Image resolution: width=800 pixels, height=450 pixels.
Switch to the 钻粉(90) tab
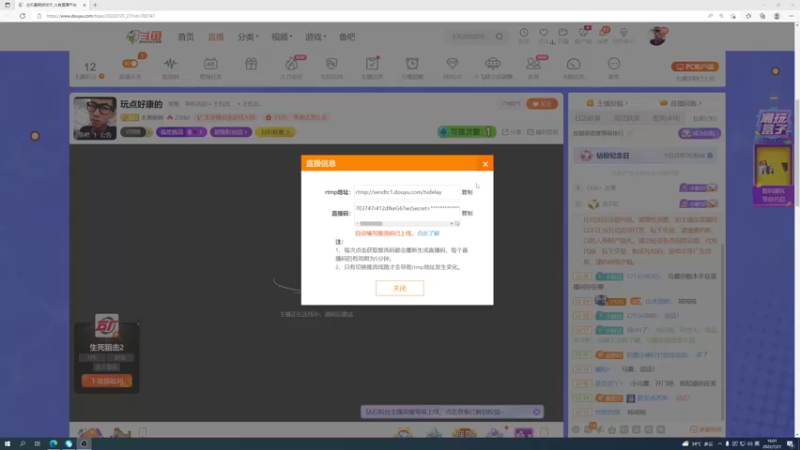coord(705,118)
